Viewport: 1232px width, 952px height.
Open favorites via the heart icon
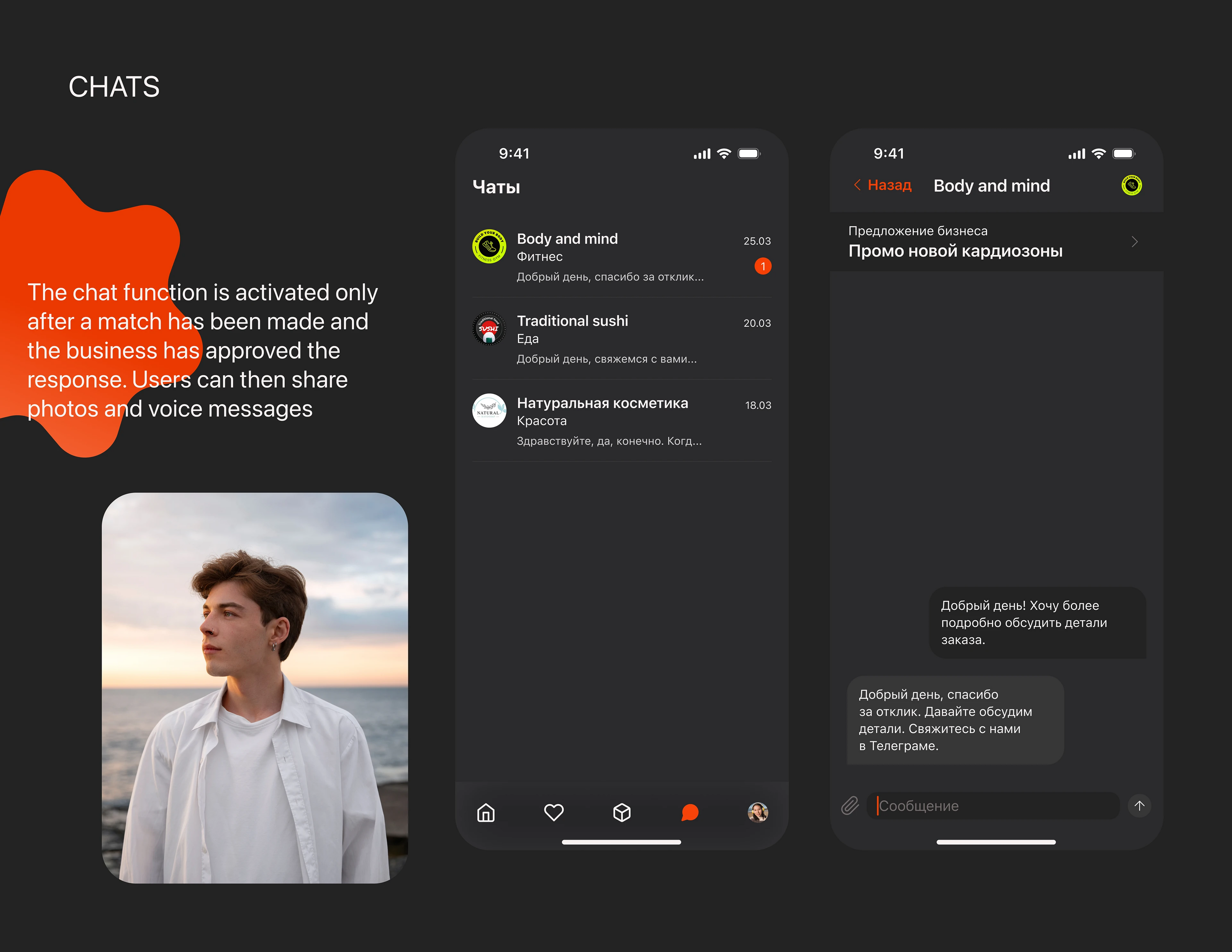(553, 813)
